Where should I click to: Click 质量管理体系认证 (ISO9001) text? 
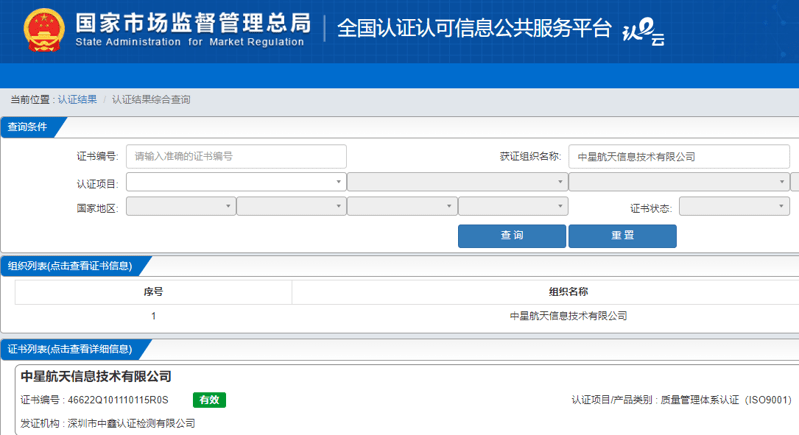(726, 400)
